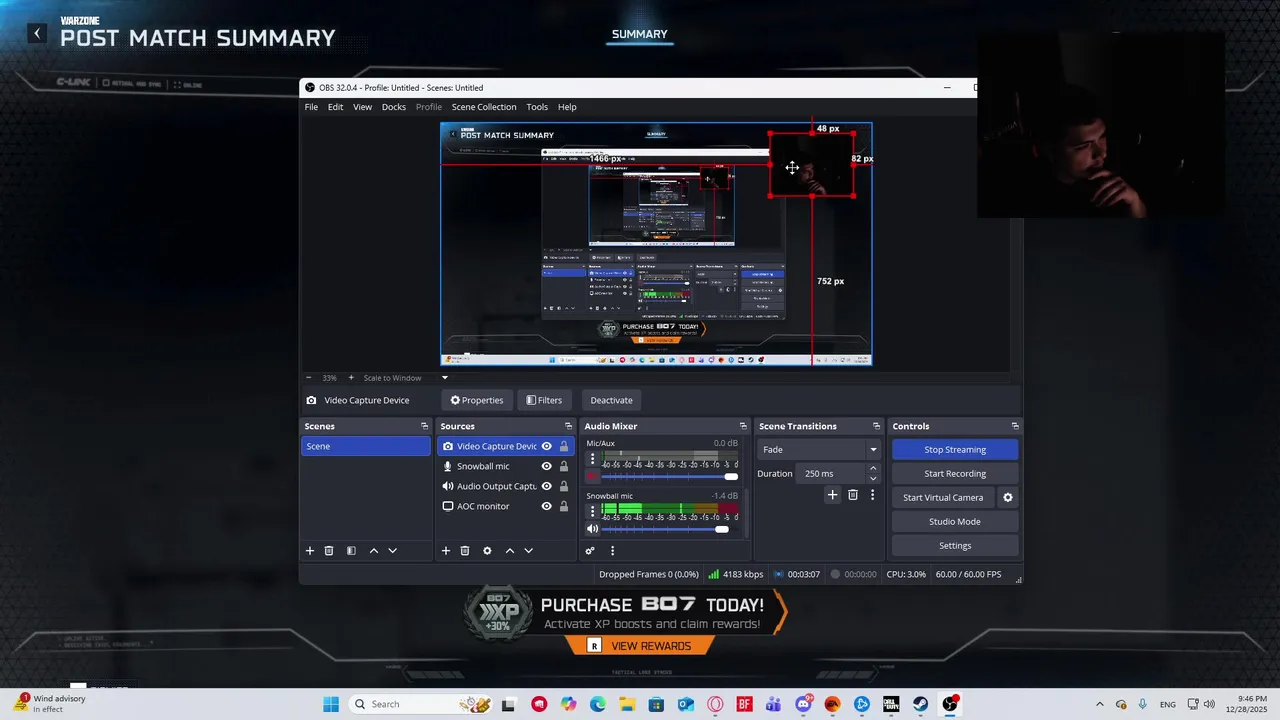Open the File menu in OBS
The image size is (1280, 720).
(x=311, y=107)
